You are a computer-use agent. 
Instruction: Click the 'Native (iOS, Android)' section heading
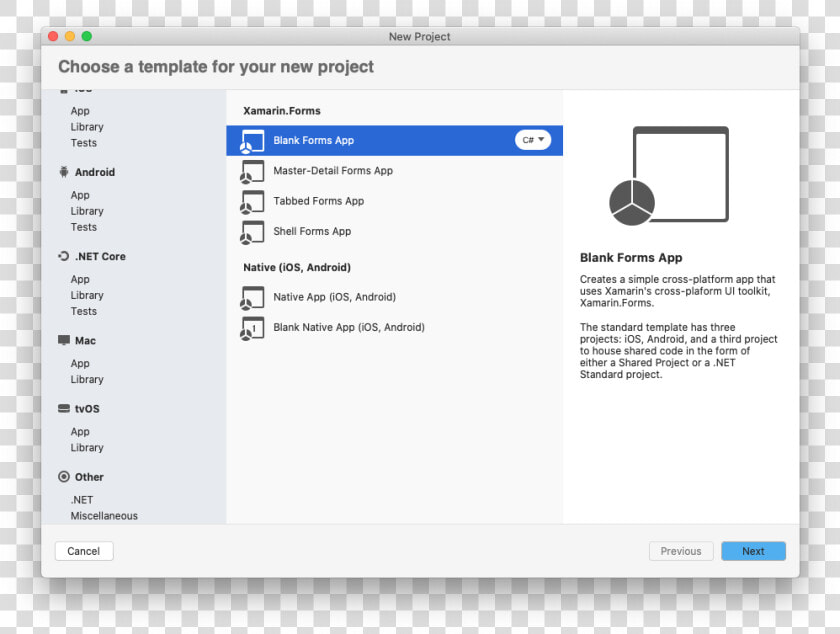297,267
